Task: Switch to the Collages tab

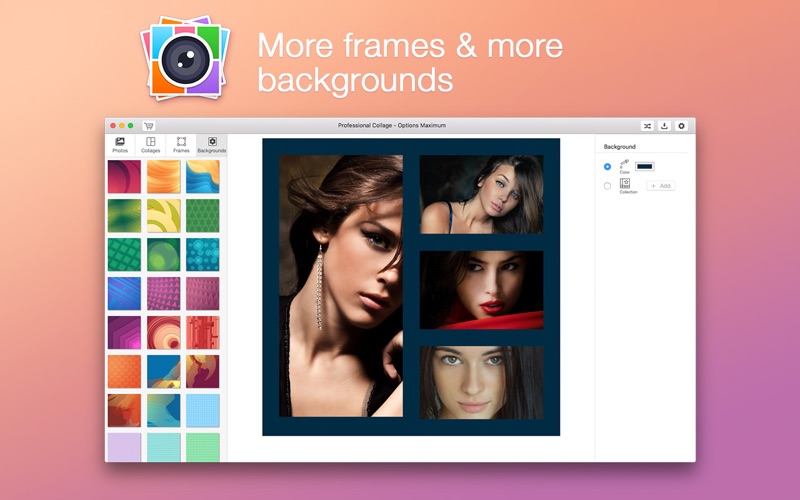Action: (151, 145)
